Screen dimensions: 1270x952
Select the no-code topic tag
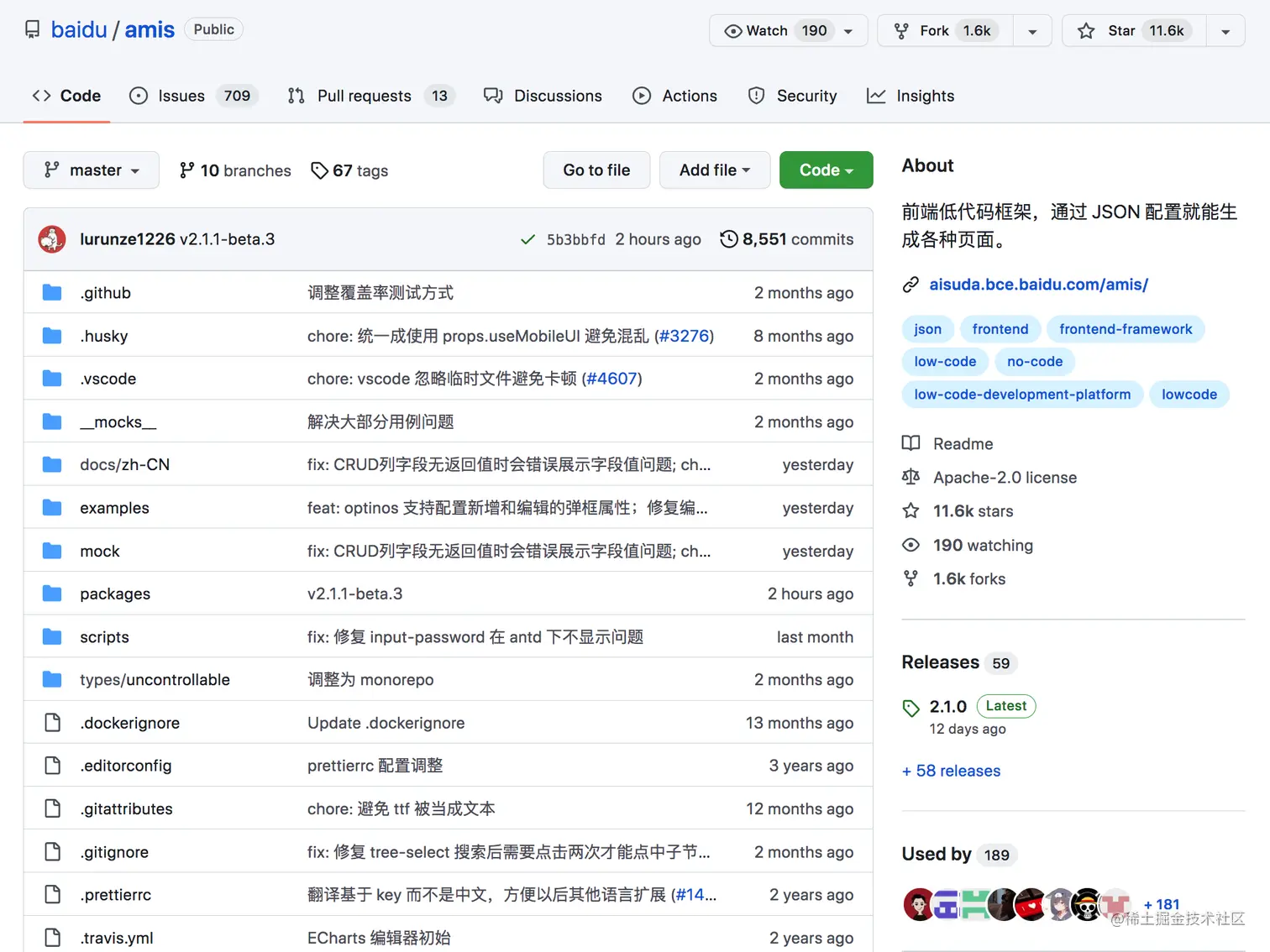1035,362
